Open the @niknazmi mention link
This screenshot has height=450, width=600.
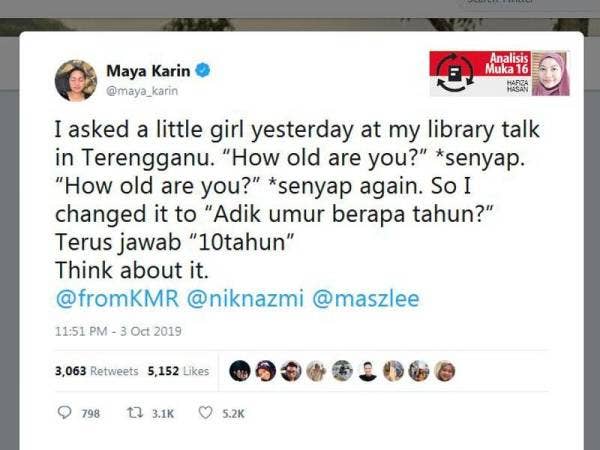tap(245, 298)
